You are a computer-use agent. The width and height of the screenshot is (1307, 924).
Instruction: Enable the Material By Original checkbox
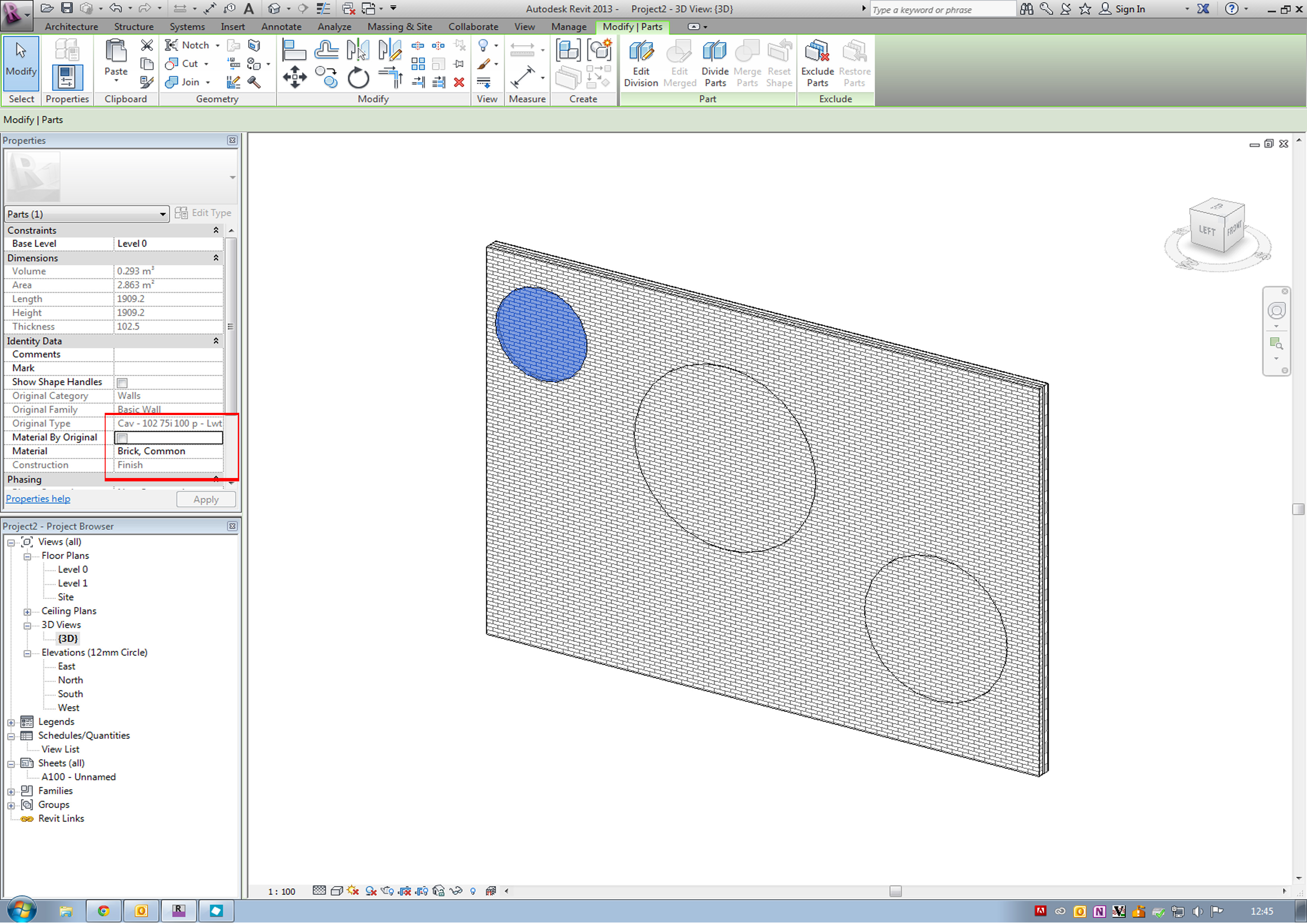click(122, 438)
